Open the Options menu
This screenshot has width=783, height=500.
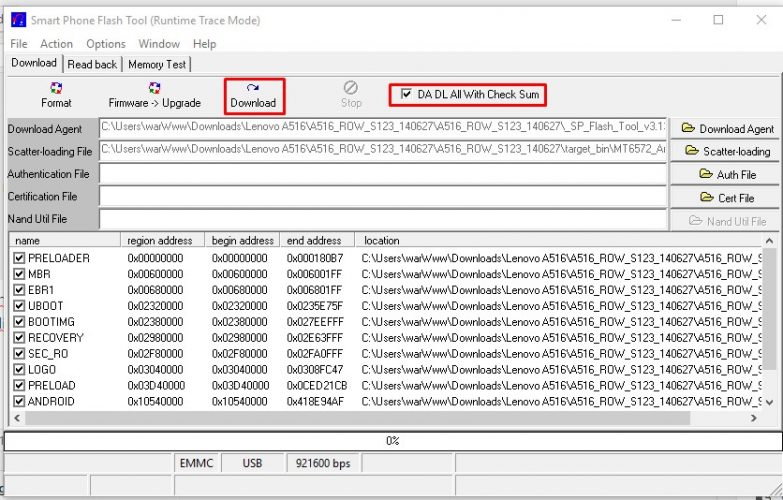click(x=106, y=44)
